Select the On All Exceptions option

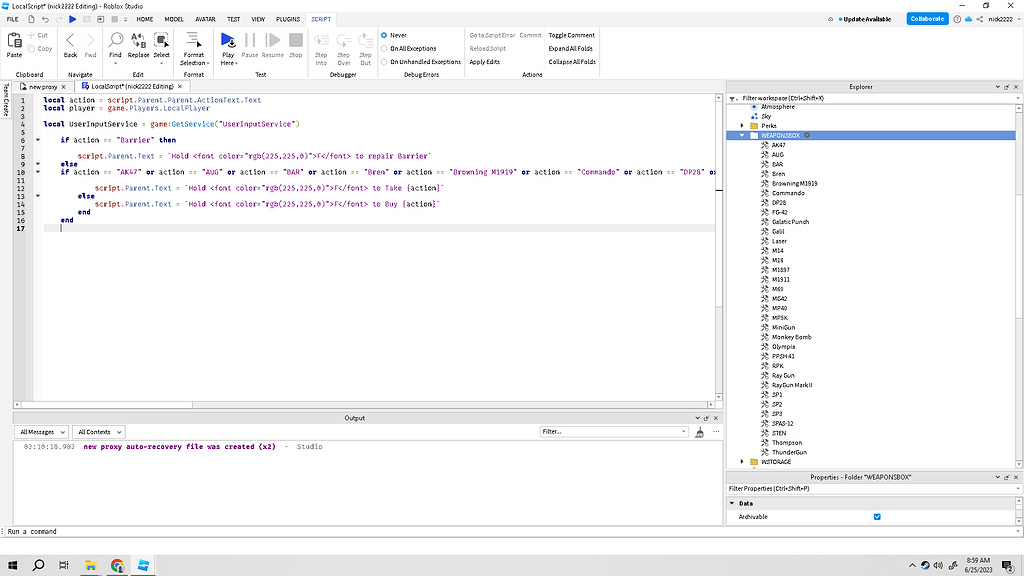[x=385, y=47]
